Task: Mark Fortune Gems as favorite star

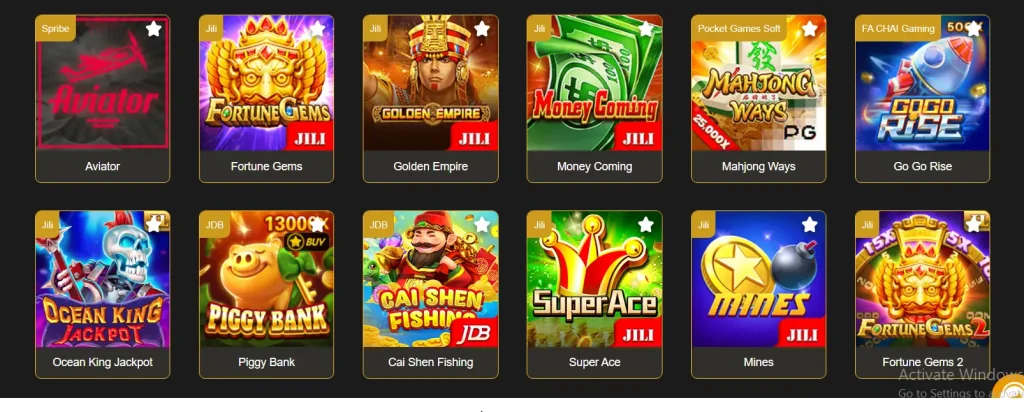Action: point(317,29)
